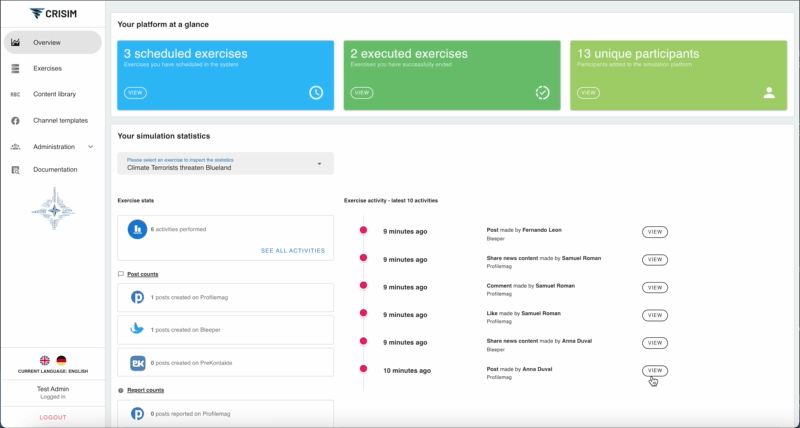Click the Bleeper bird icon

pyautogui.click(x=137, y=330)
